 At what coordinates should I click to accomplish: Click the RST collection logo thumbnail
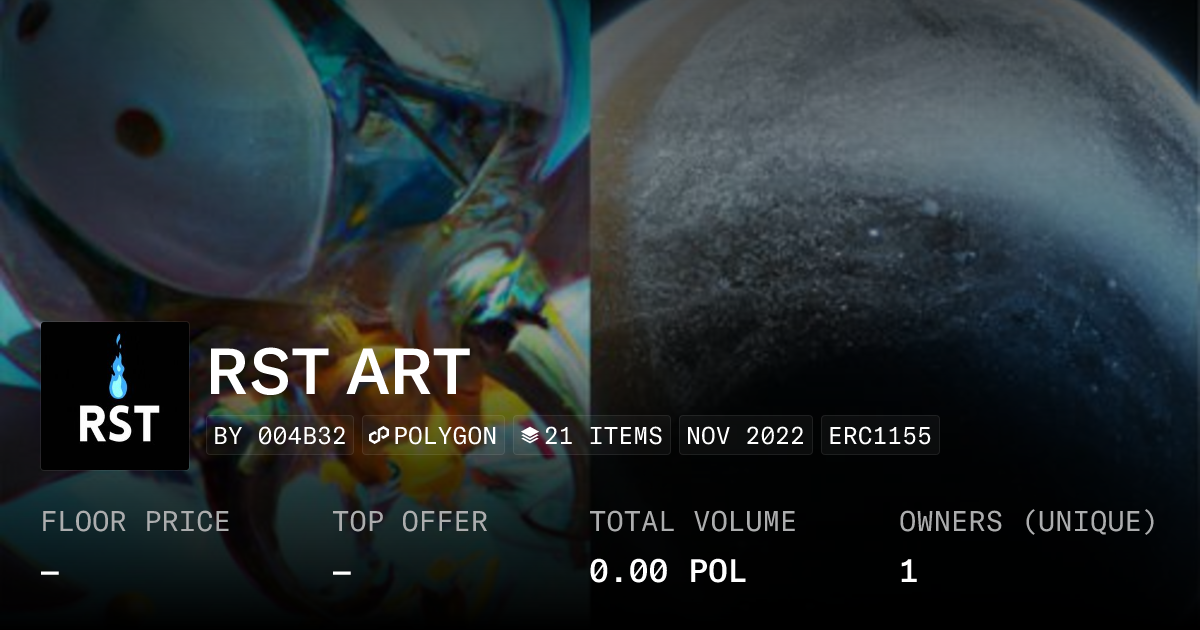pos(115,396)
